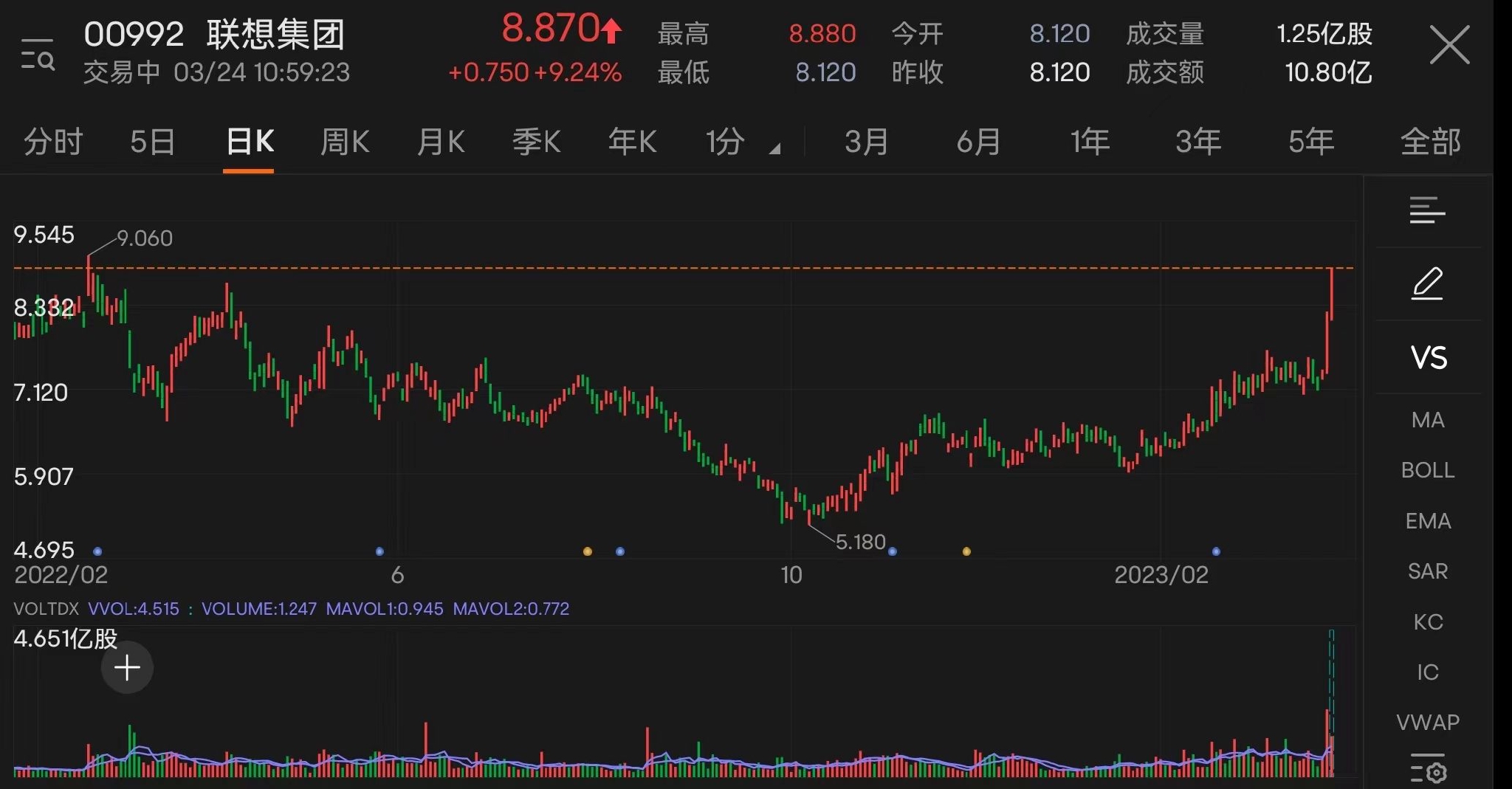
Task: Click the 2022/02 date axis label
Action: tap(61, 575)
